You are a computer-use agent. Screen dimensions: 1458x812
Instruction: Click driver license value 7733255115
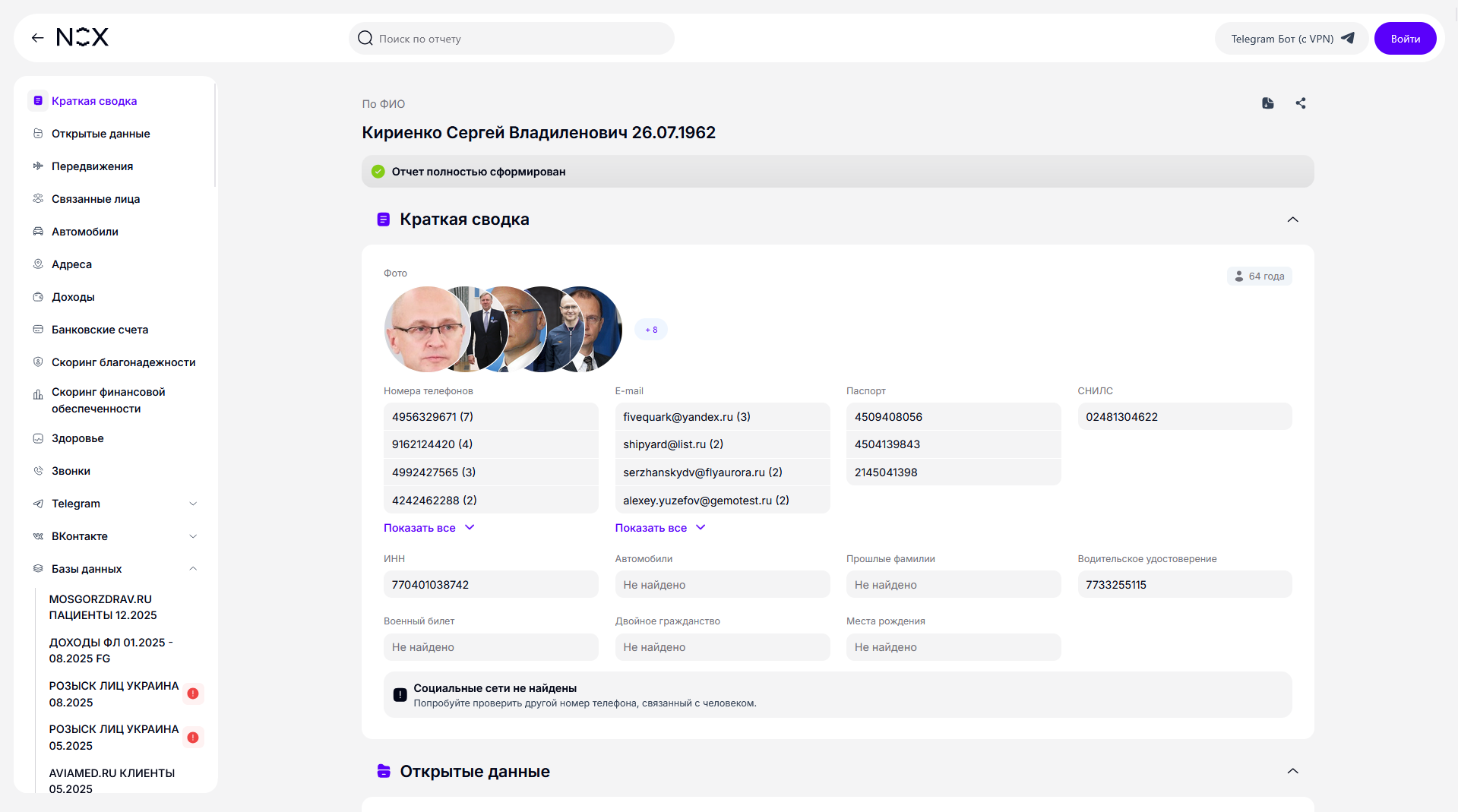(1184, 585)
